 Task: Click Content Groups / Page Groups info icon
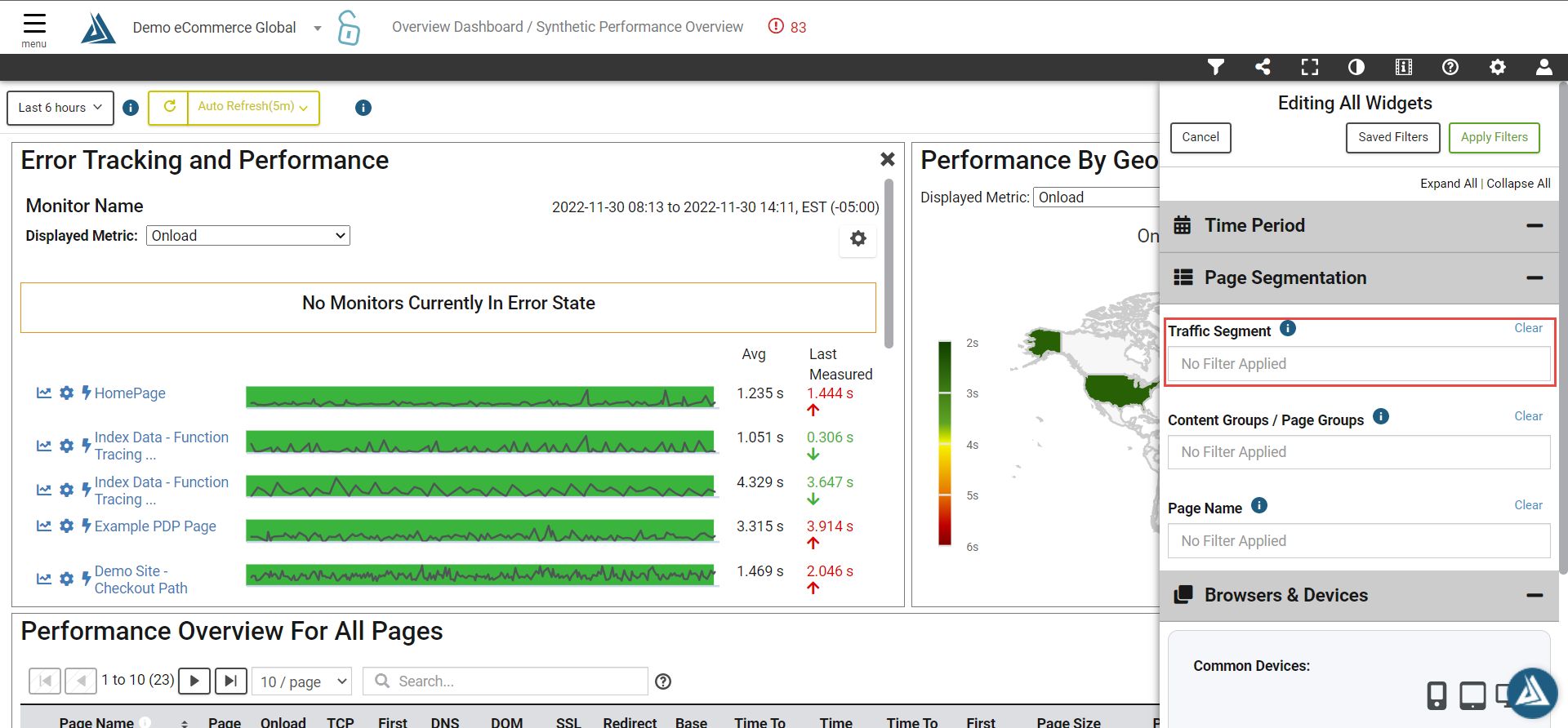[x=1381, y=416]
